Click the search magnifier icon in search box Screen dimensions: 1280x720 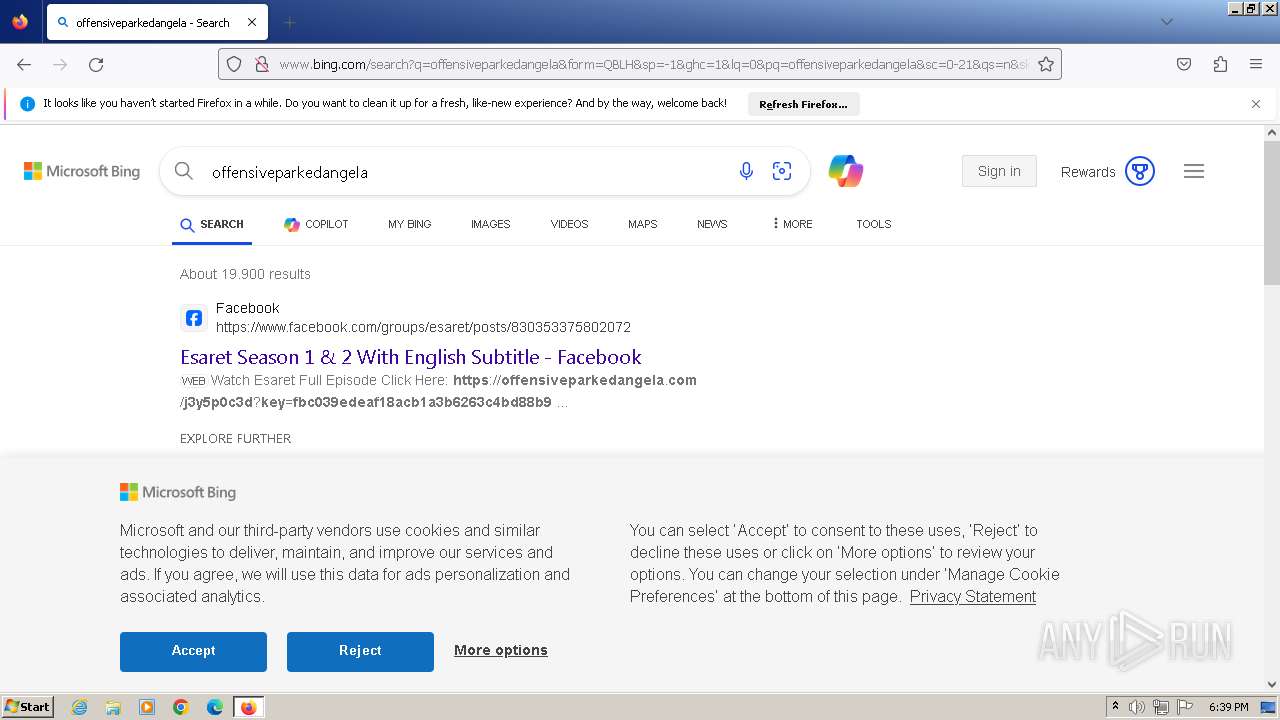pyautogui.click(x=184, y=171)
